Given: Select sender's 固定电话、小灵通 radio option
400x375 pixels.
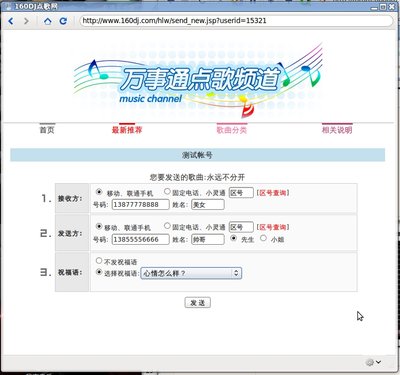Looking at the screenshot, I should [167, 226].
